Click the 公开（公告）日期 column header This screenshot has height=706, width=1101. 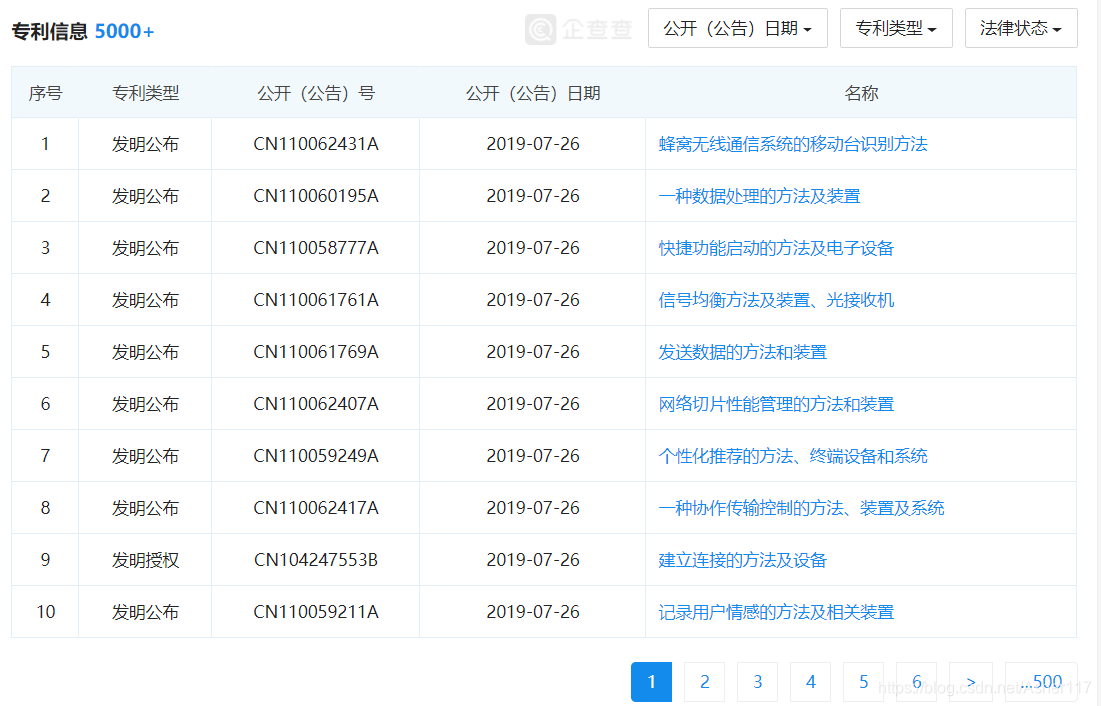coord(533,93)
